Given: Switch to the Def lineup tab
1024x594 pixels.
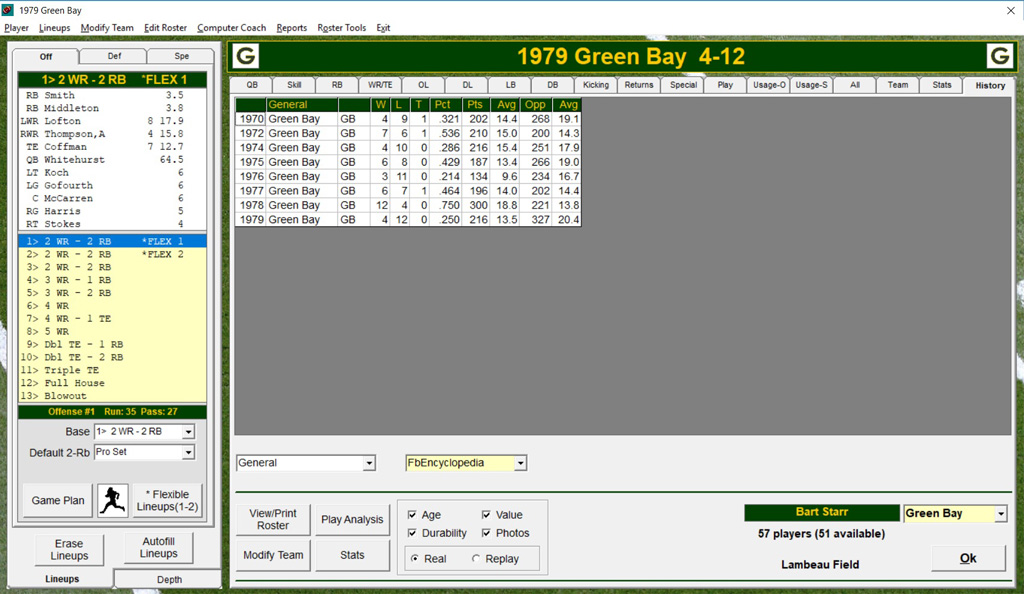Looking at the screenshot, I should pos(113,57).
